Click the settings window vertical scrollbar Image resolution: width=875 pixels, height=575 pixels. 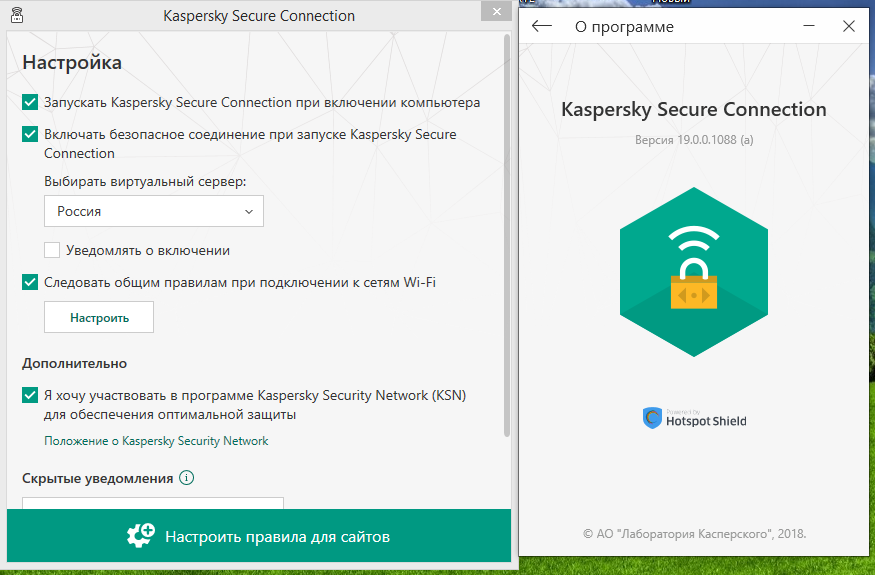pyautogui.click(x=507, y=234)
